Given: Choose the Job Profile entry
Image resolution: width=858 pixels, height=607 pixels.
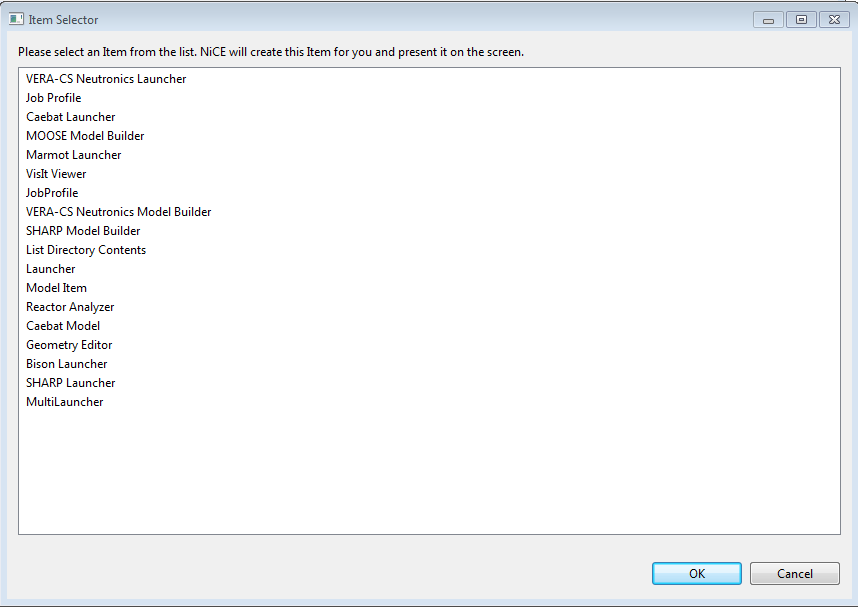Looking at the screenshot, I should tap(54, 98).
